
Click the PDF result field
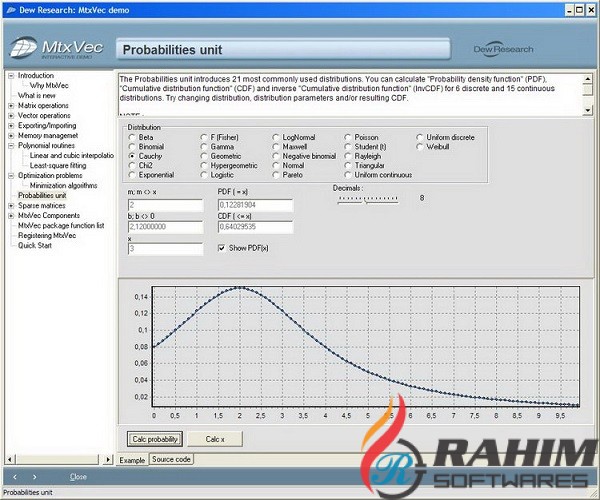pyautogui.click(x=255, y=205)
